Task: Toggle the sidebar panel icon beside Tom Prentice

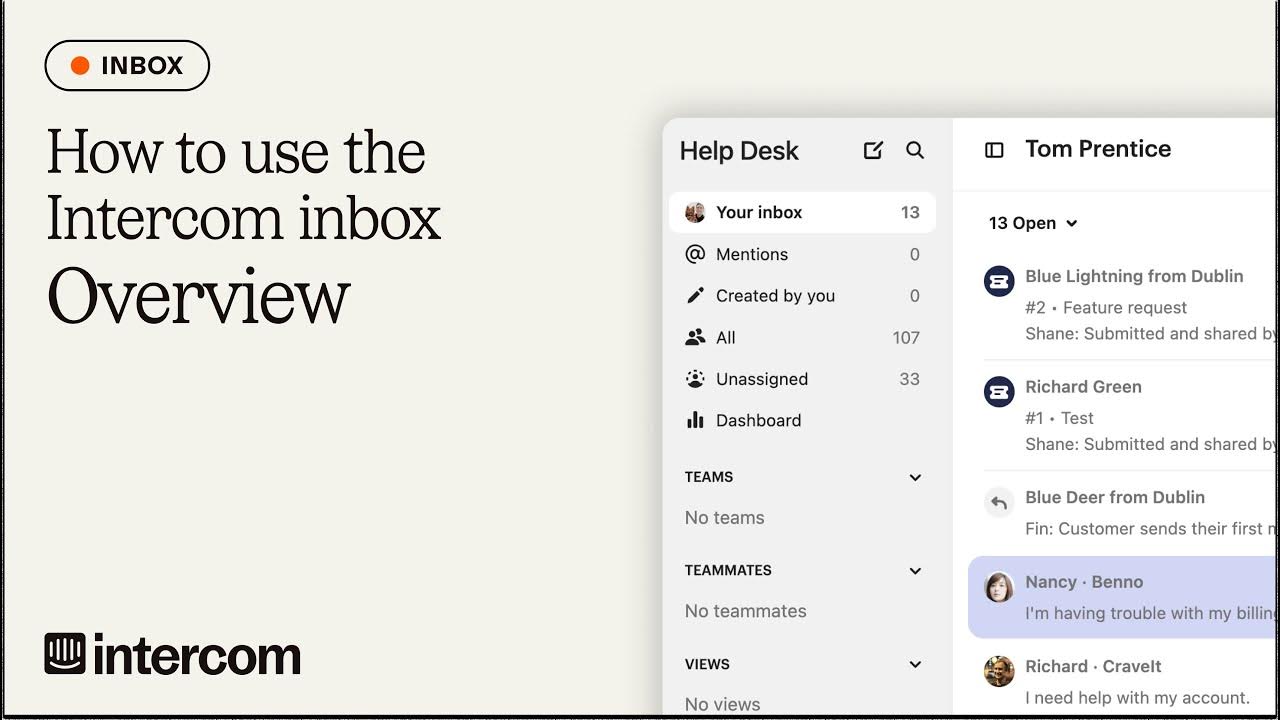Action: (x=994, y=150)
